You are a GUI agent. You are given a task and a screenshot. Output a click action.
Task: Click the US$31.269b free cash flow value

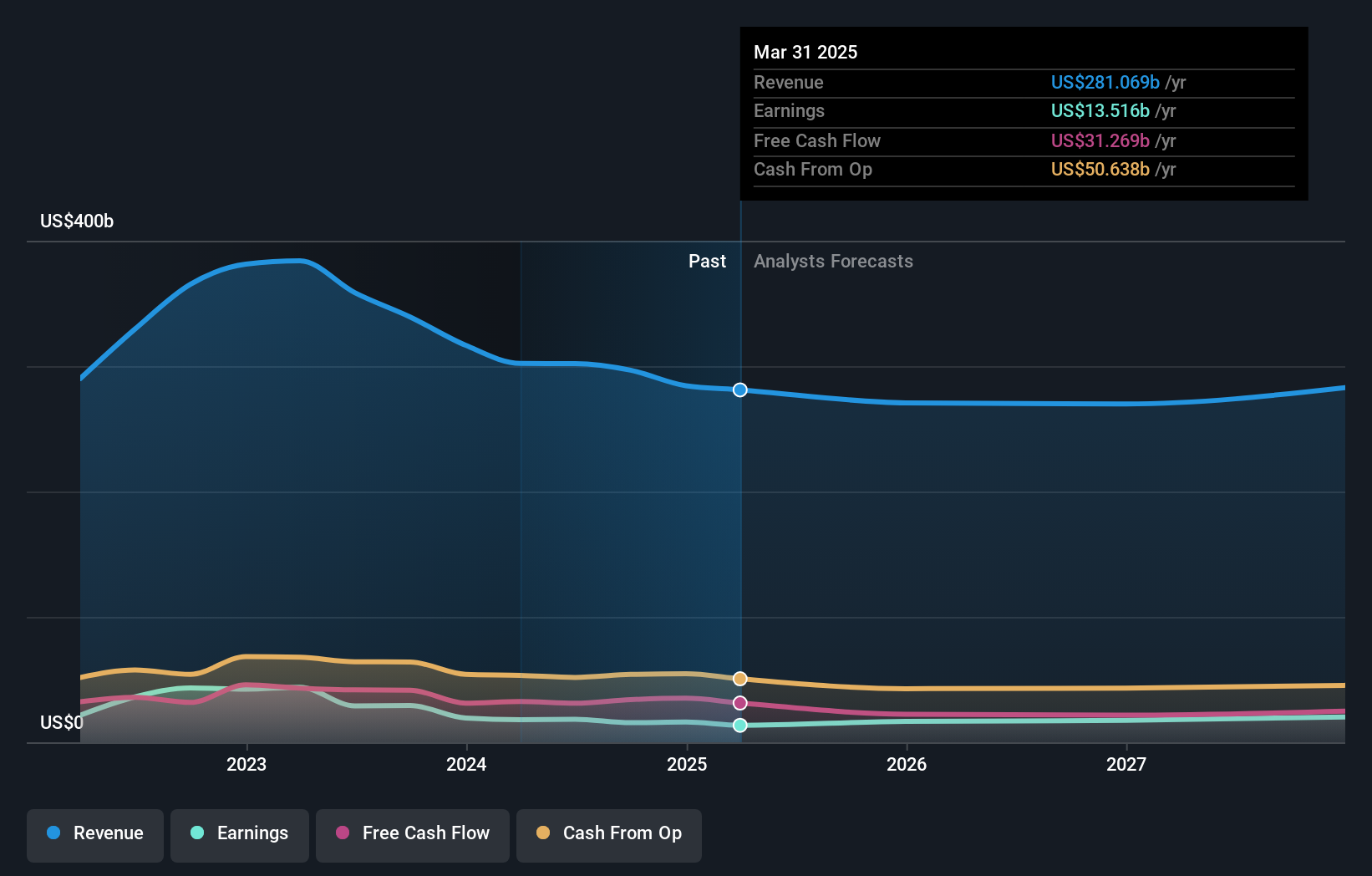click(x=1100, y=140)
